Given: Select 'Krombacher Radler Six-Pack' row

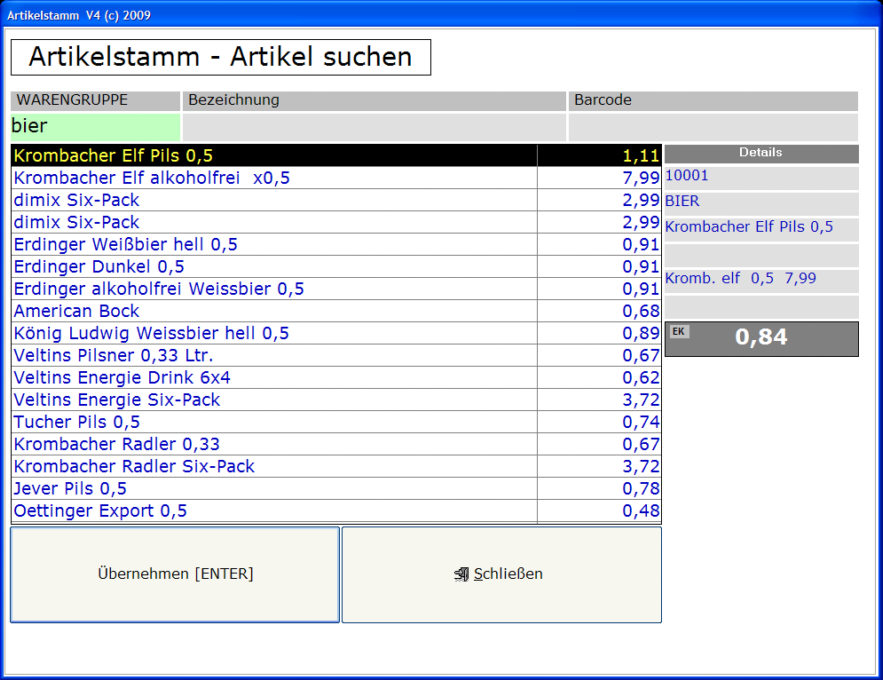Looking at the screenshot, I should tap(336, 466).
